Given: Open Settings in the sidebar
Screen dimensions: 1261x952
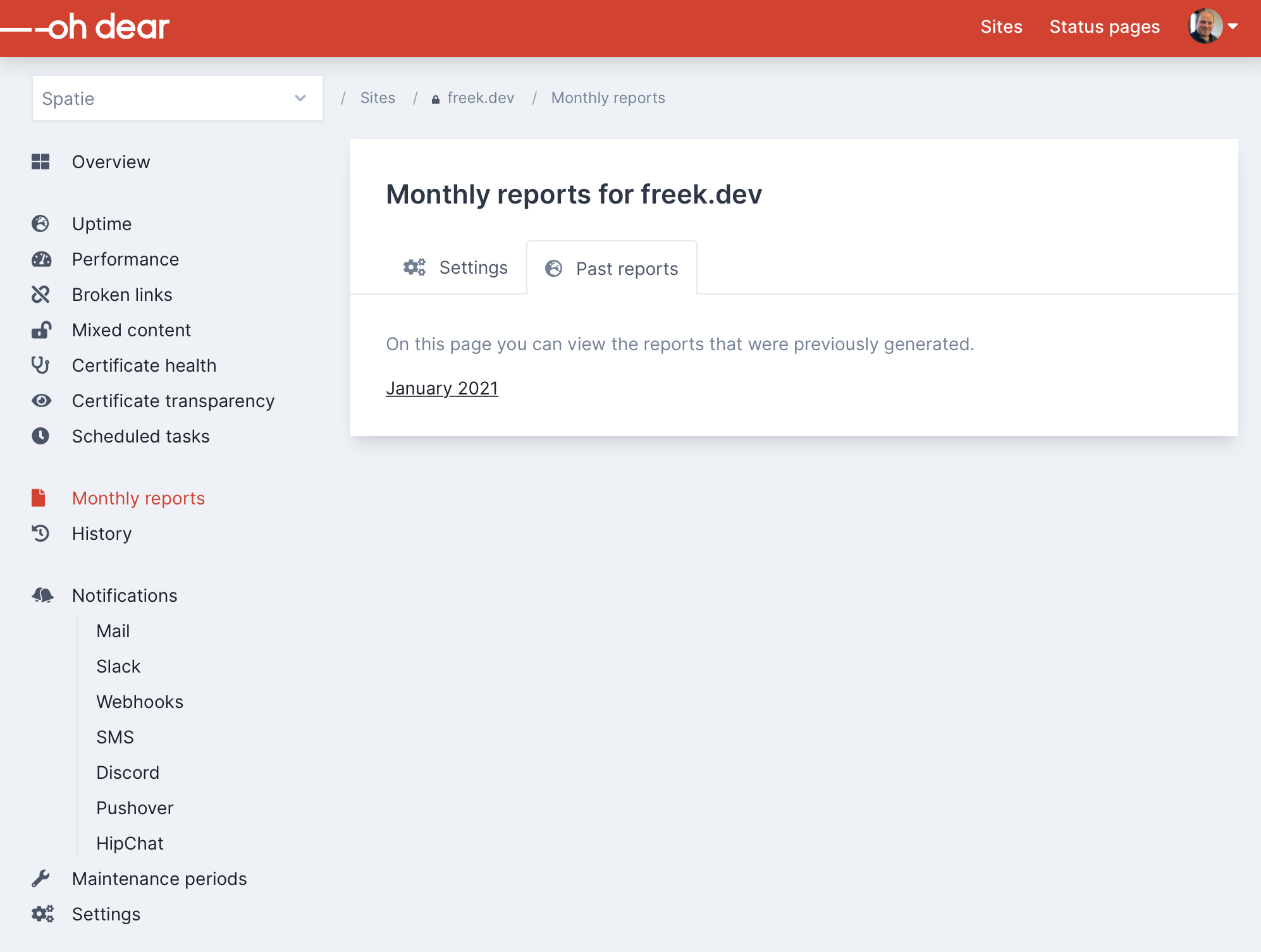Looking at the screenshot, I should [106, 914].
